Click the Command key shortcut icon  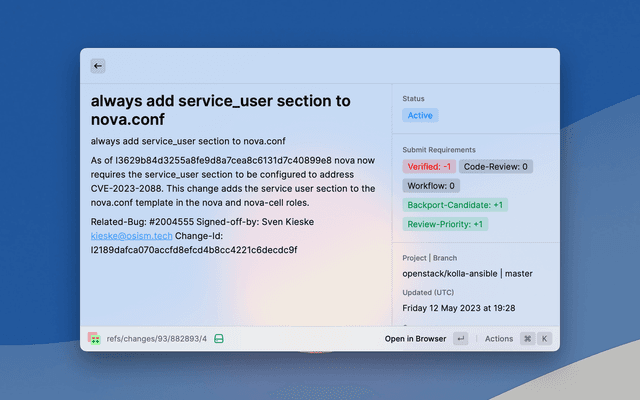click(527, 339)
